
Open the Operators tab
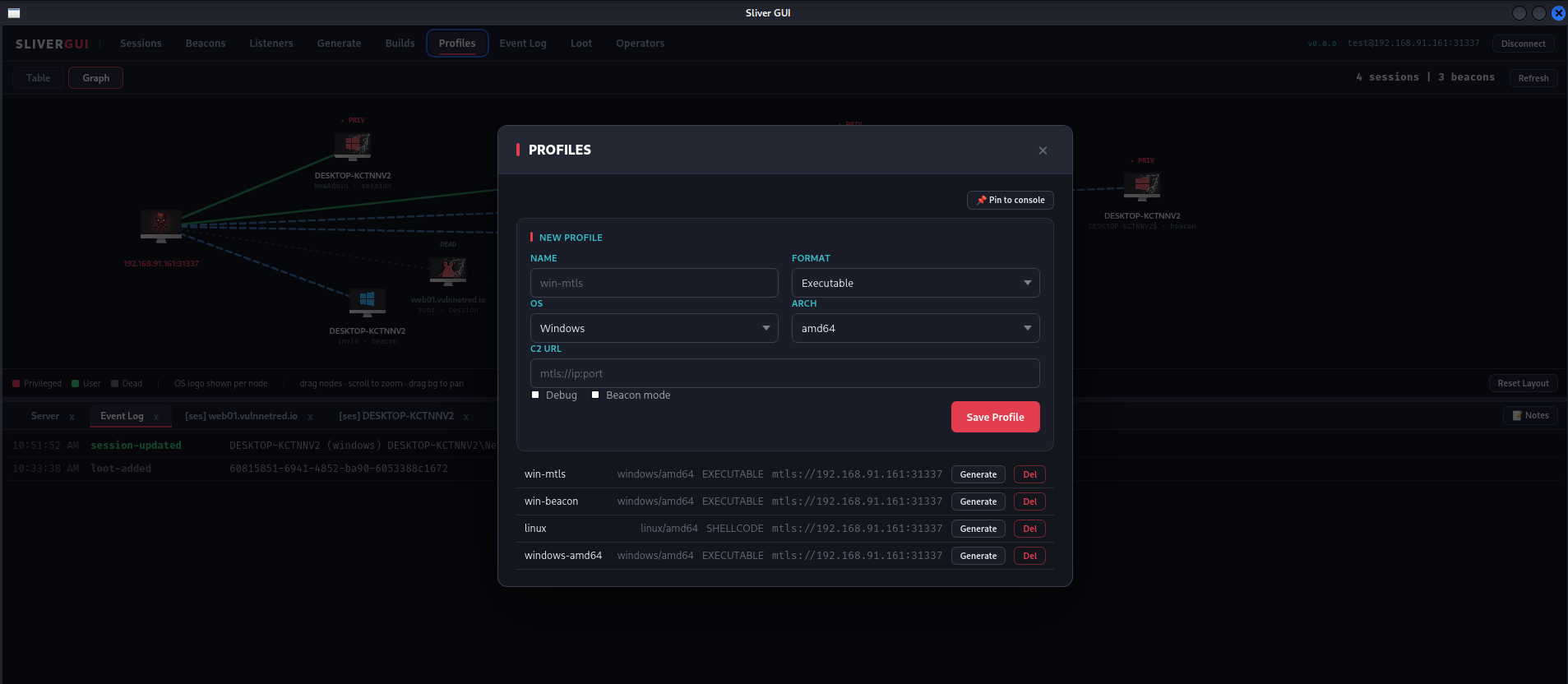click(640, 44)
